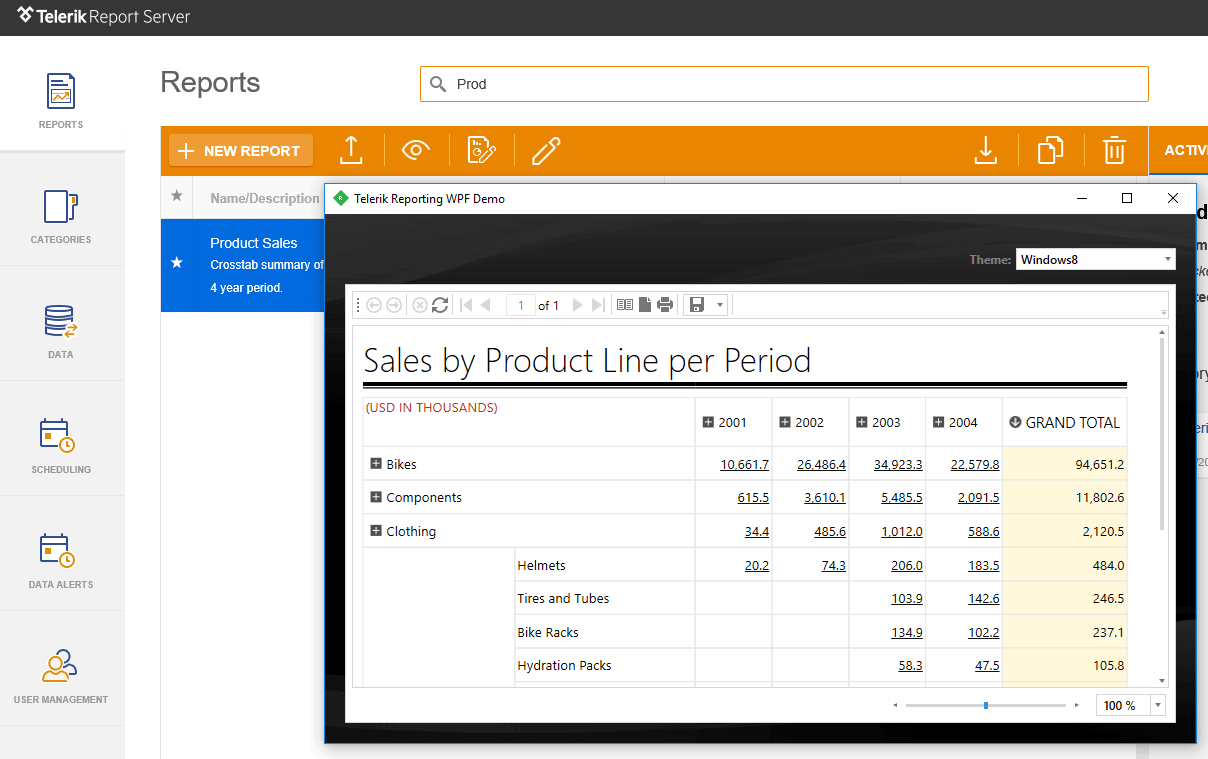This screenshot has height=759, width=1208.
Task: Expand the 2003 column group
Action: click(861, 422)
